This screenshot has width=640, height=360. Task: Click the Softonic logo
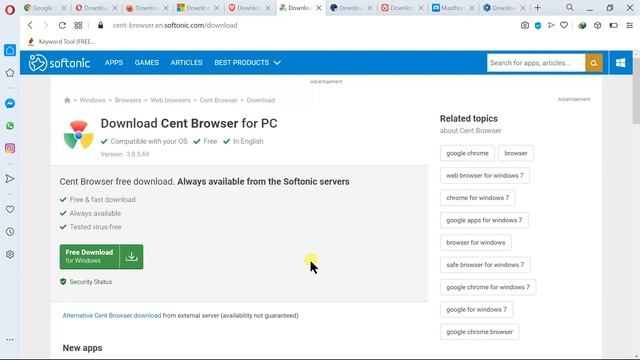59,63
